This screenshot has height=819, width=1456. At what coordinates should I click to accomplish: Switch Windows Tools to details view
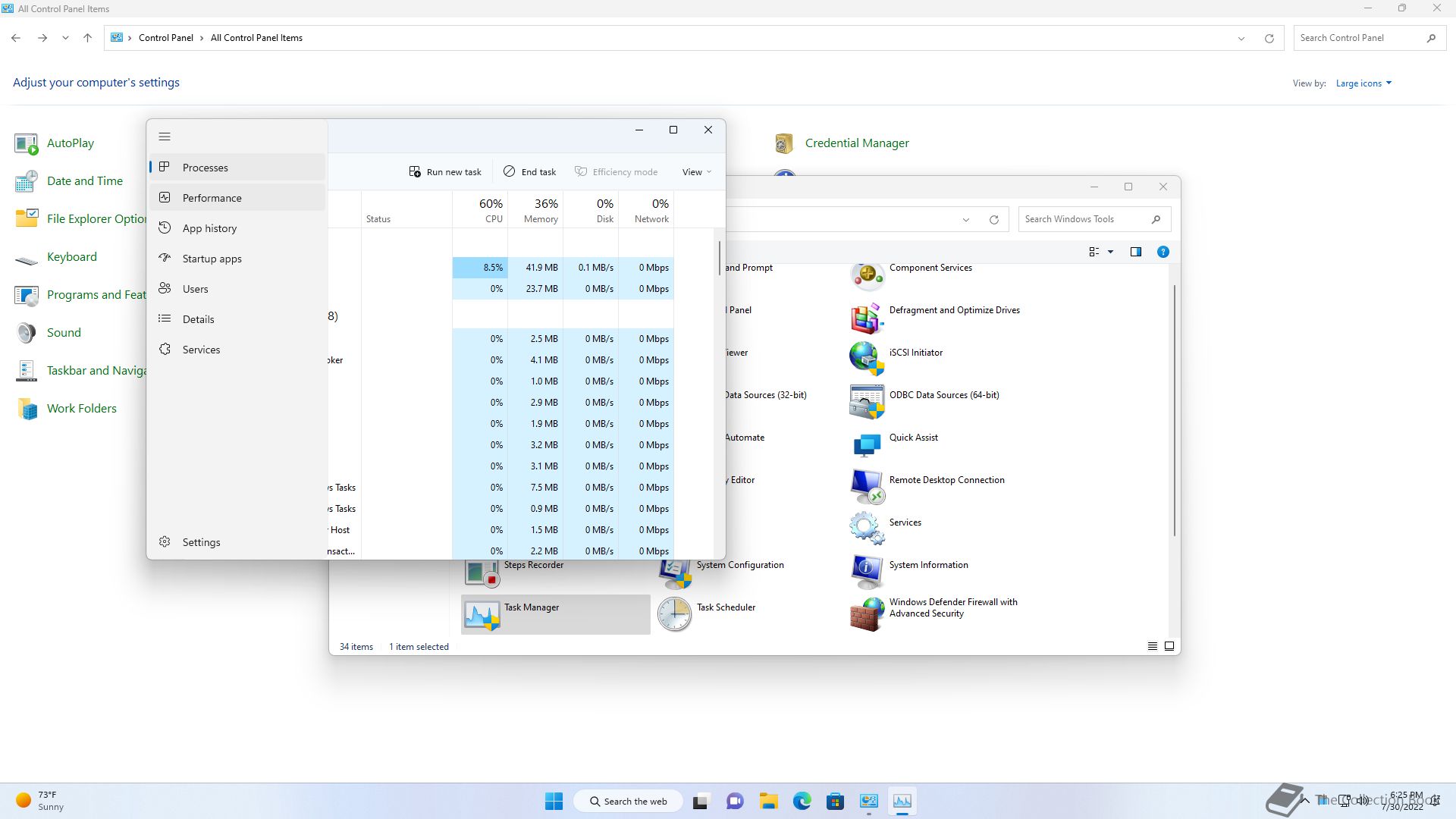click(x=1152, y=647)
